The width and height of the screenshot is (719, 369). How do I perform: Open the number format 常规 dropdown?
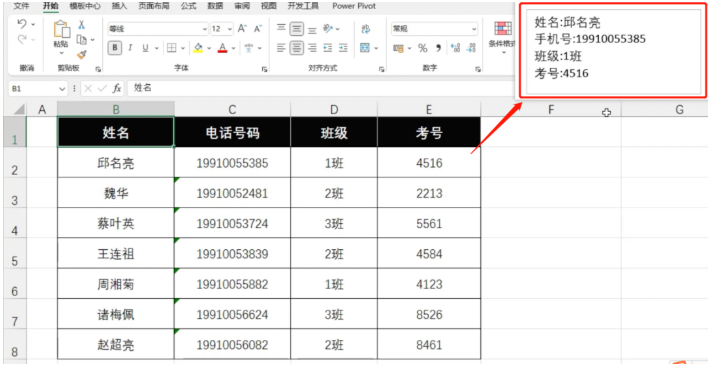click(474, 29)
